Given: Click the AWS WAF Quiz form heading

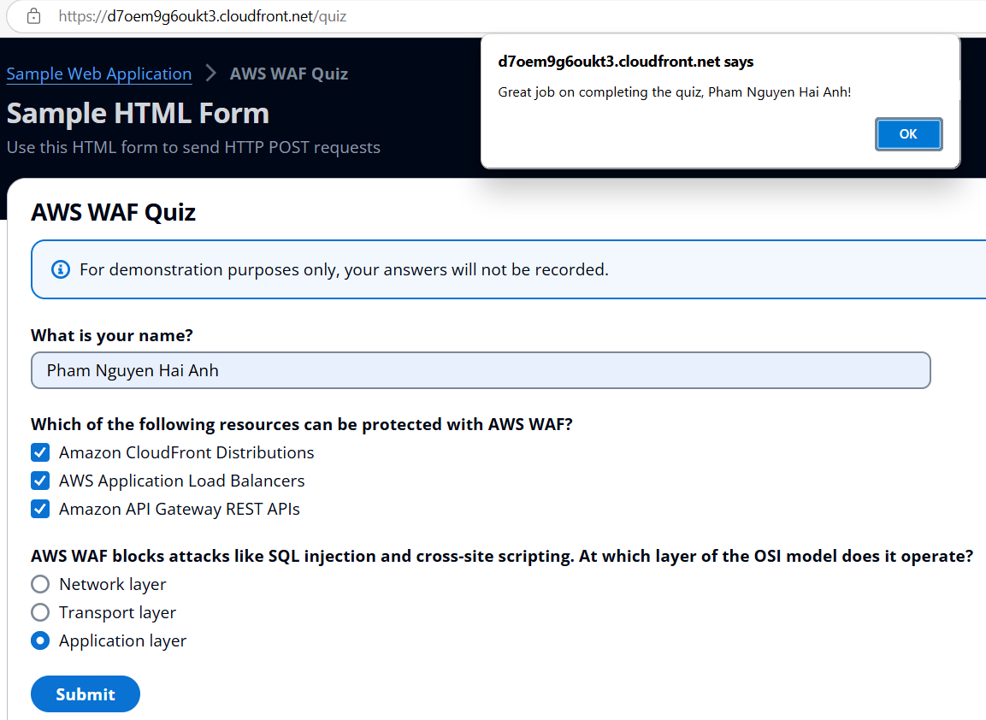Looking at the screenshot, I should tap(113, 212).
